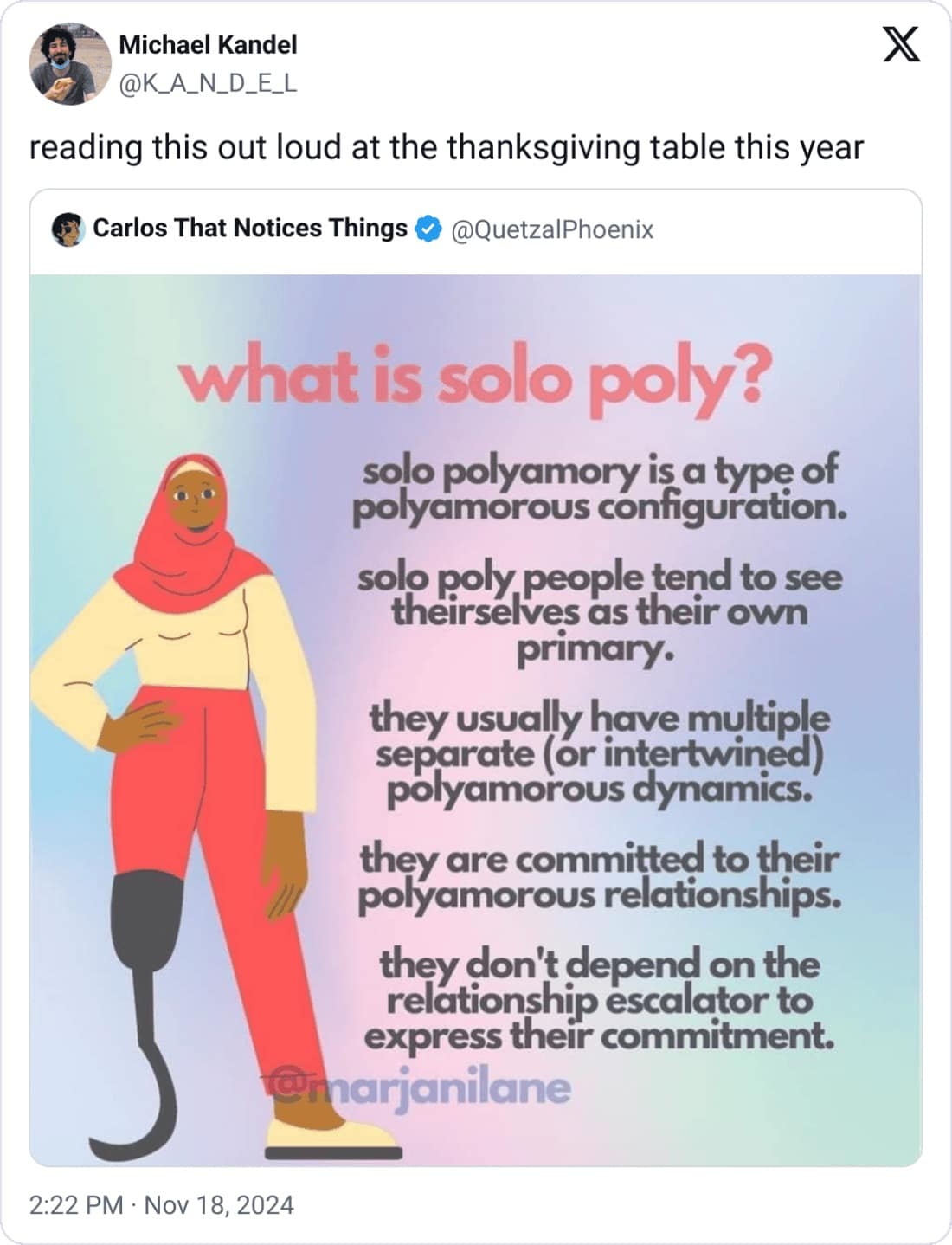Click the @K_A_N_D_E_L handle
Viewport: 952px width, 1245px height.
pyautogui.click(x=208, y=83)
